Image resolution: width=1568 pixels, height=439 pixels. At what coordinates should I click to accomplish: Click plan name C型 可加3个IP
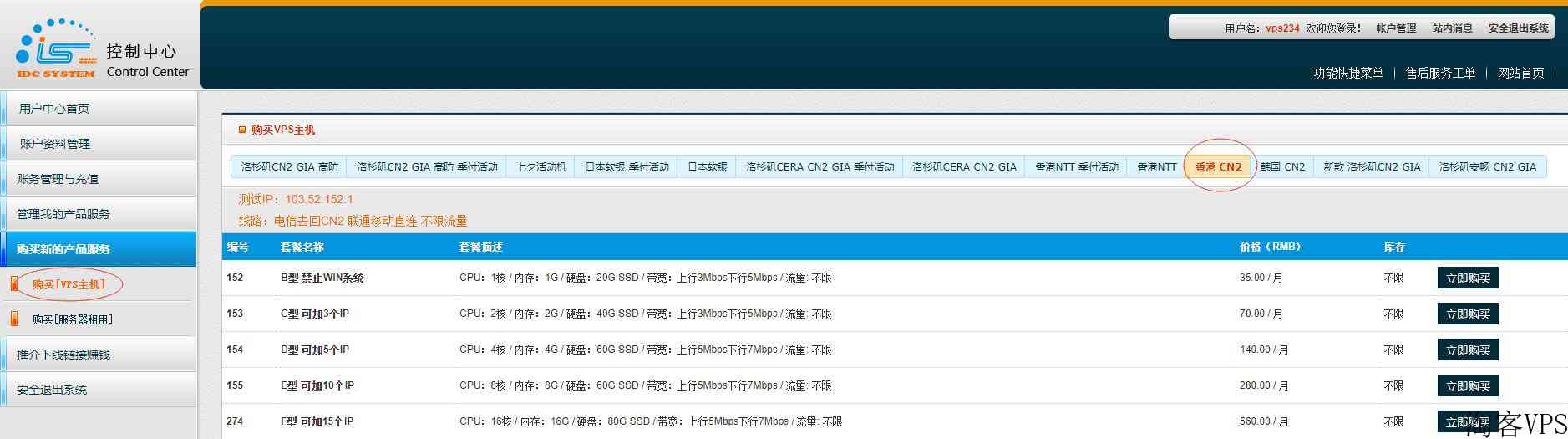(x=315, y=314)
